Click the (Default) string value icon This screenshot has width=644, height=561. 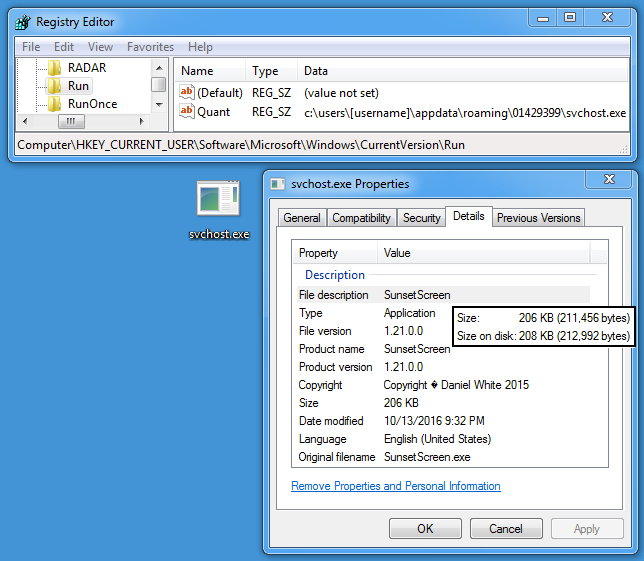click(186, 92)
